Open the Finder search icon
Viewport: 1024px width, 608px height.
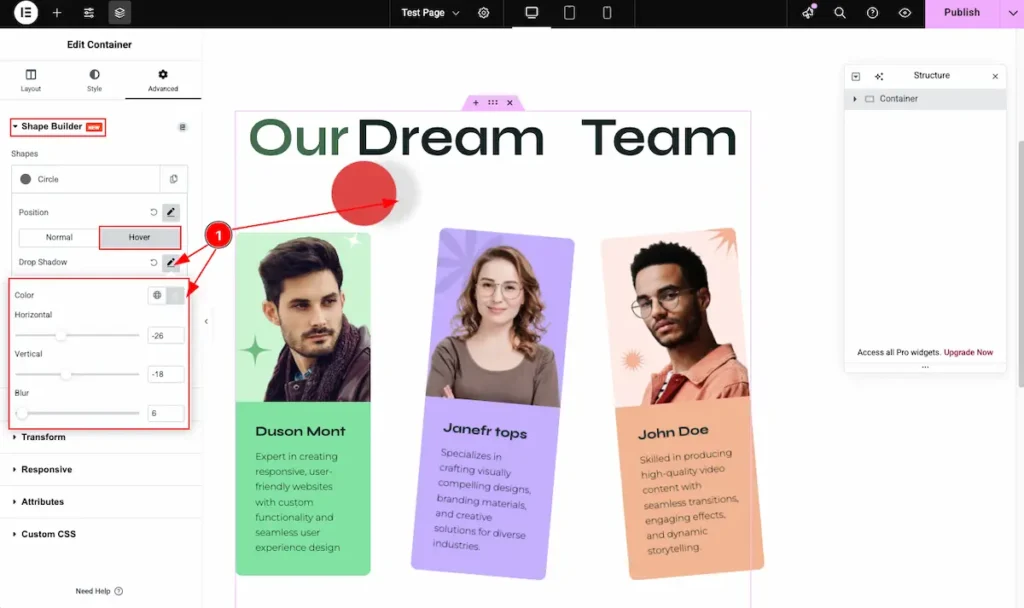tap(840, 13)
